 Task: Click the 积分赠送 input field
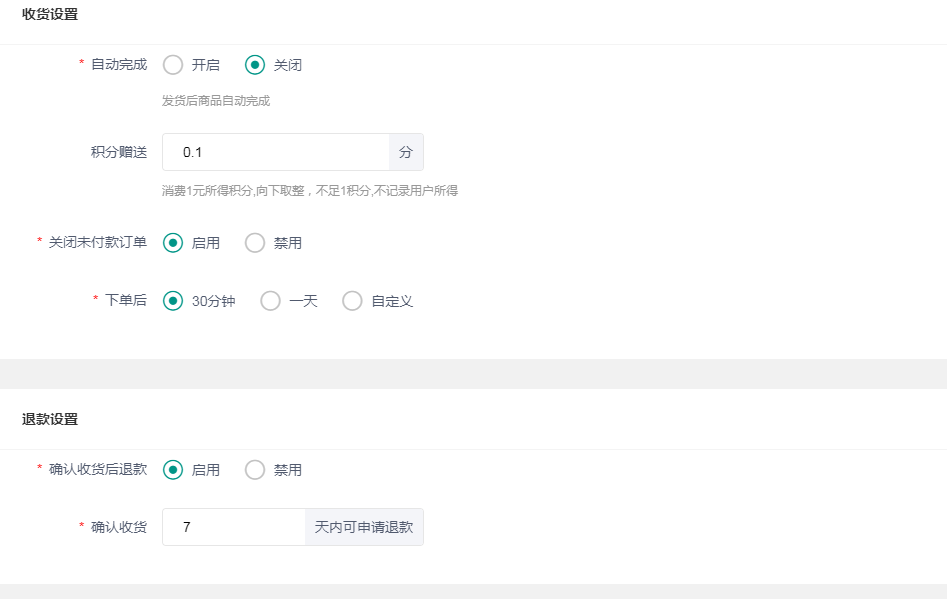(x=275, y=152)
